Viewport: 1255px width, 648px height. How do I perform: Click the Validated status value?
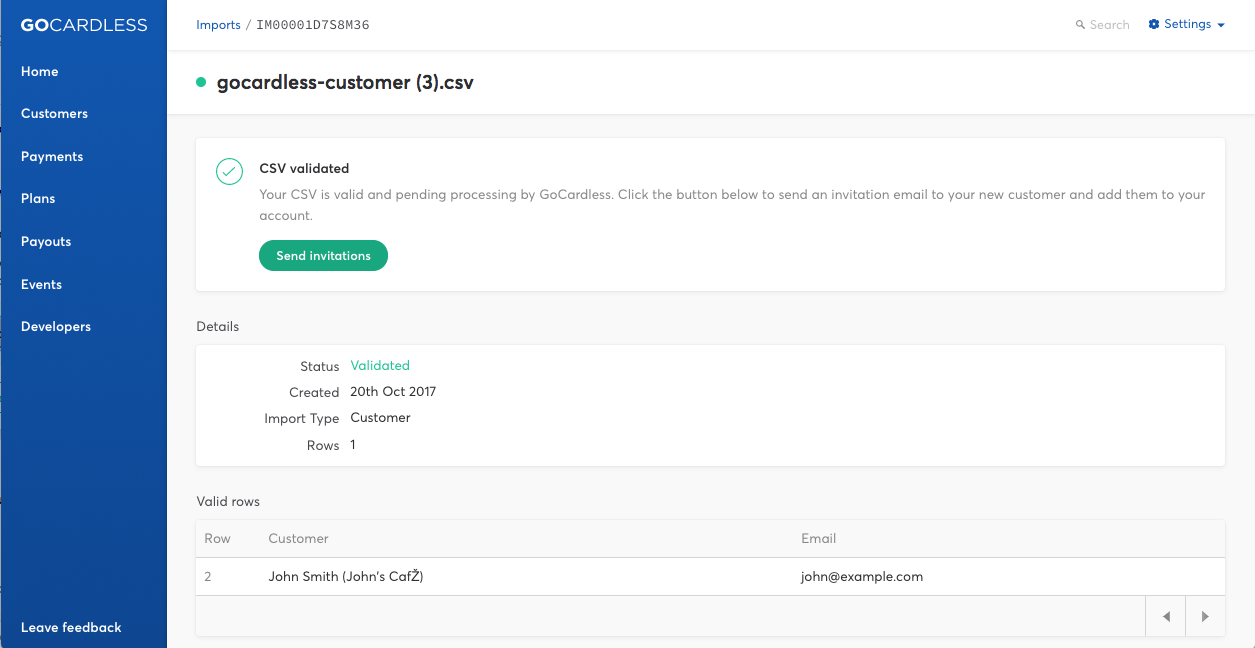click(380, 366)
